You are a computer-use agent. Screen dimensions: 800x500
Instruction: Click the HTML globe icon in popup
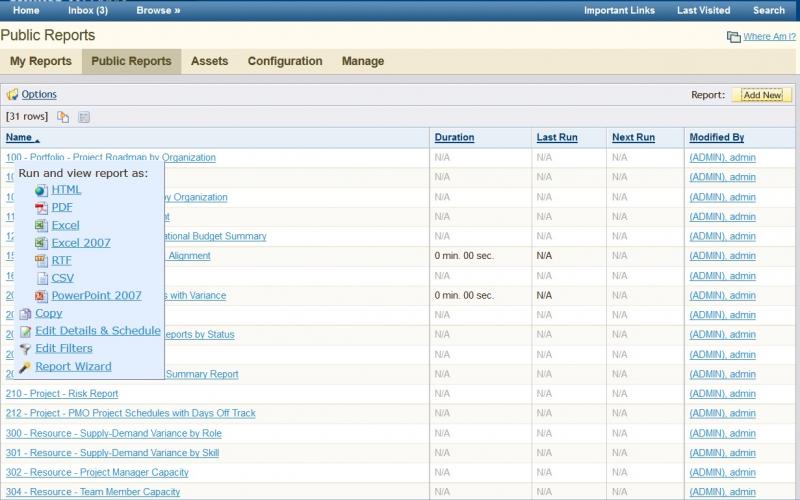click(x=41, y=190)
